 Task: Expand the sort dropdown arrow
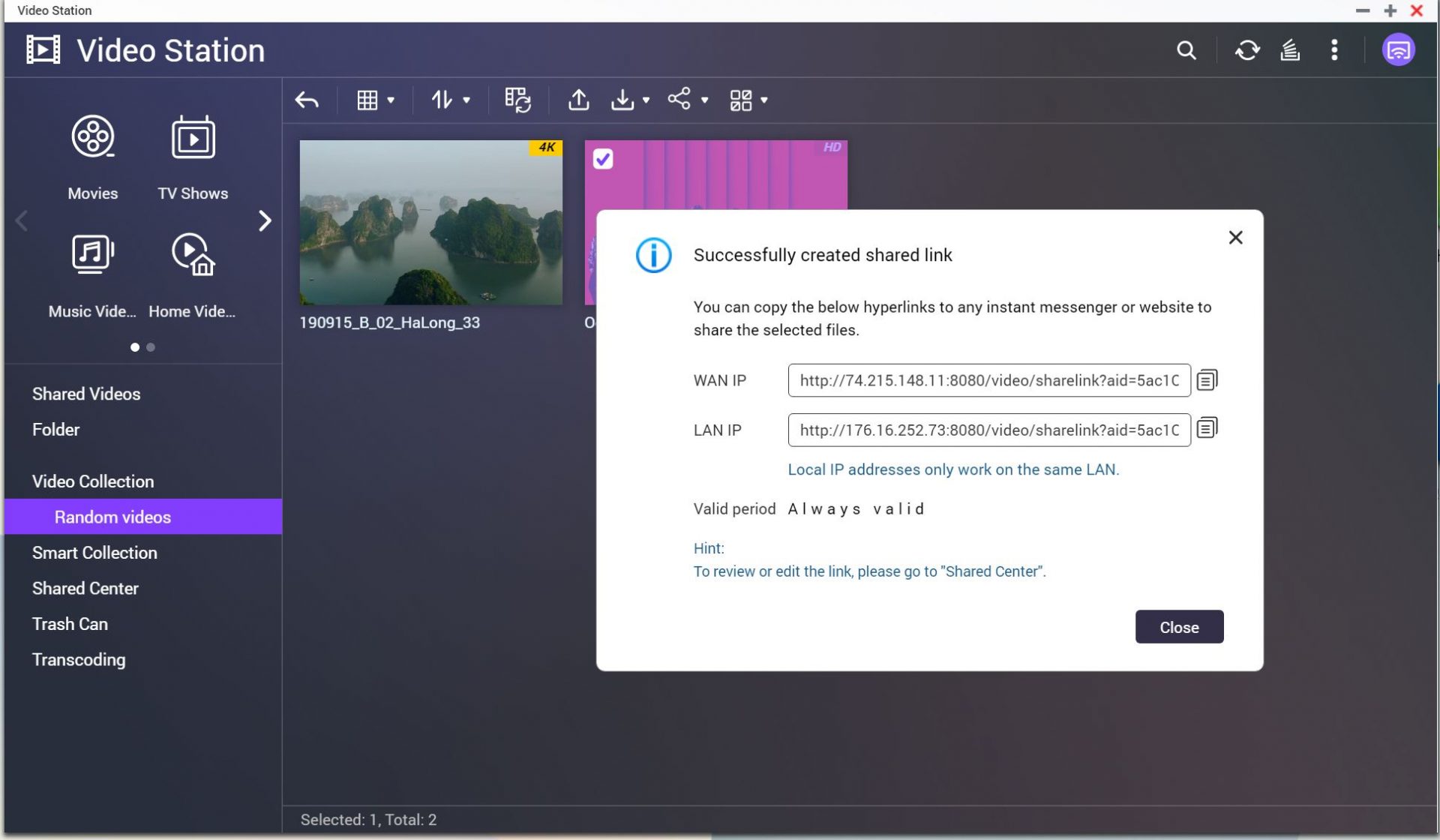[466, 100]
